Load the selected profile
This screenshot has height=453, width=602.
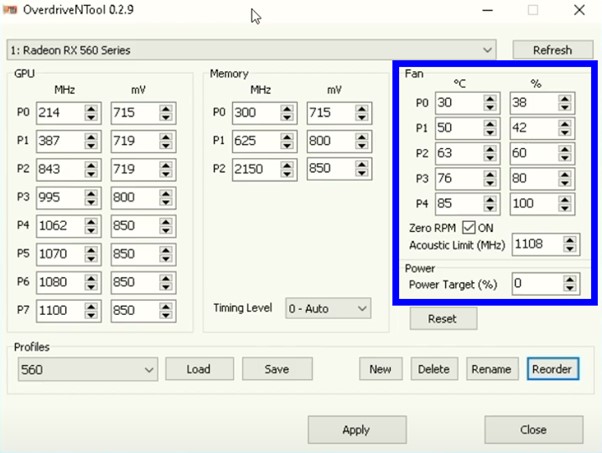coord(198,369)
